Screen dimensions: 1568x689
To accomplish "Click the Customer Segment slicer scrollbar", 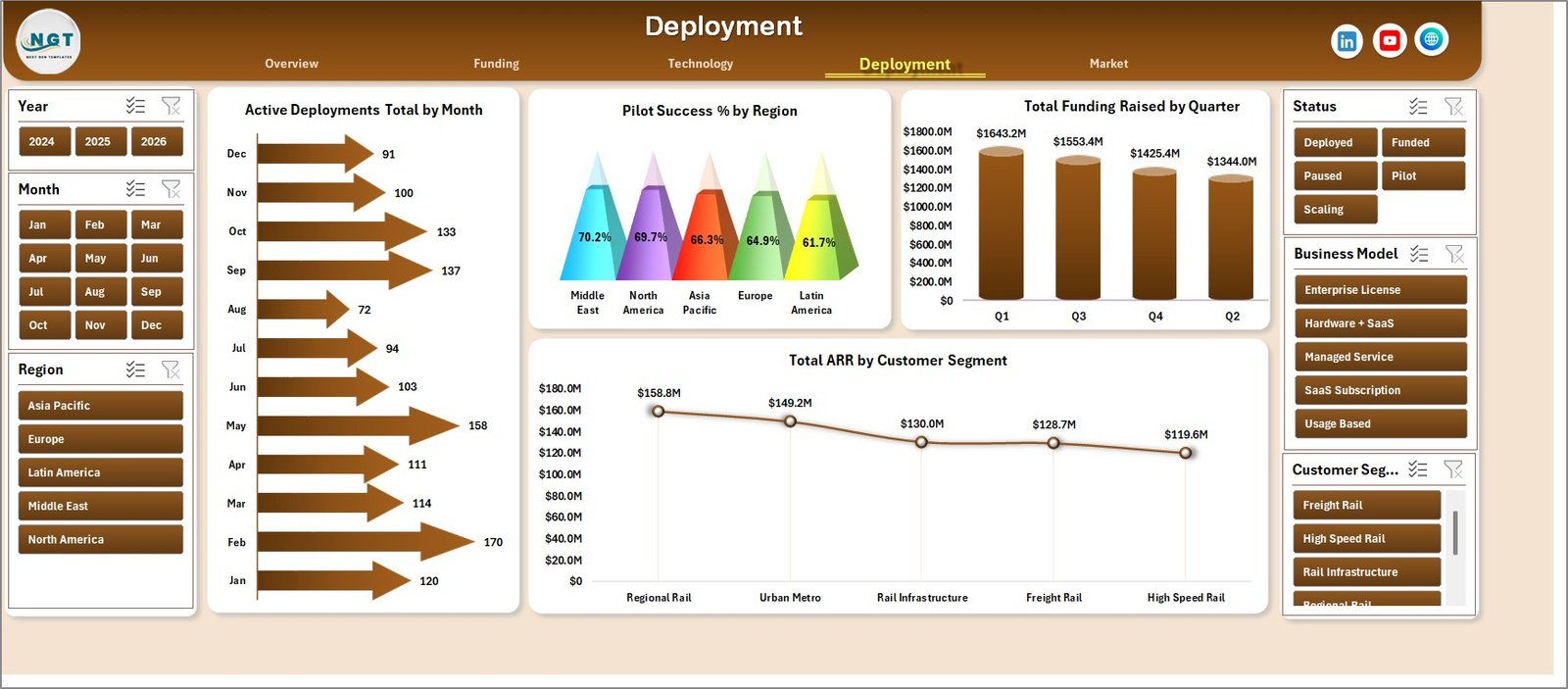I will (1455, 533).
